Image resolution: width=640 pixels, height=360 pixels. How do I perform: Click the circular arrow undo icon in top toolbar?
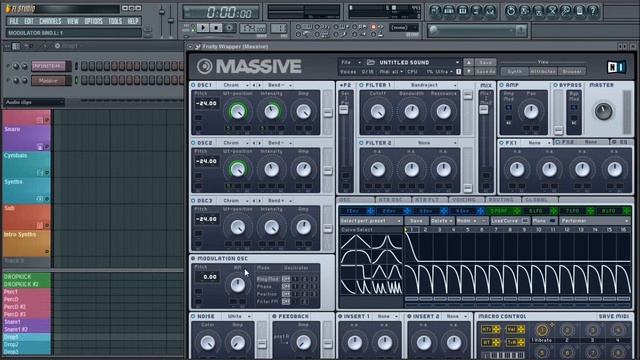pos(511,11)
